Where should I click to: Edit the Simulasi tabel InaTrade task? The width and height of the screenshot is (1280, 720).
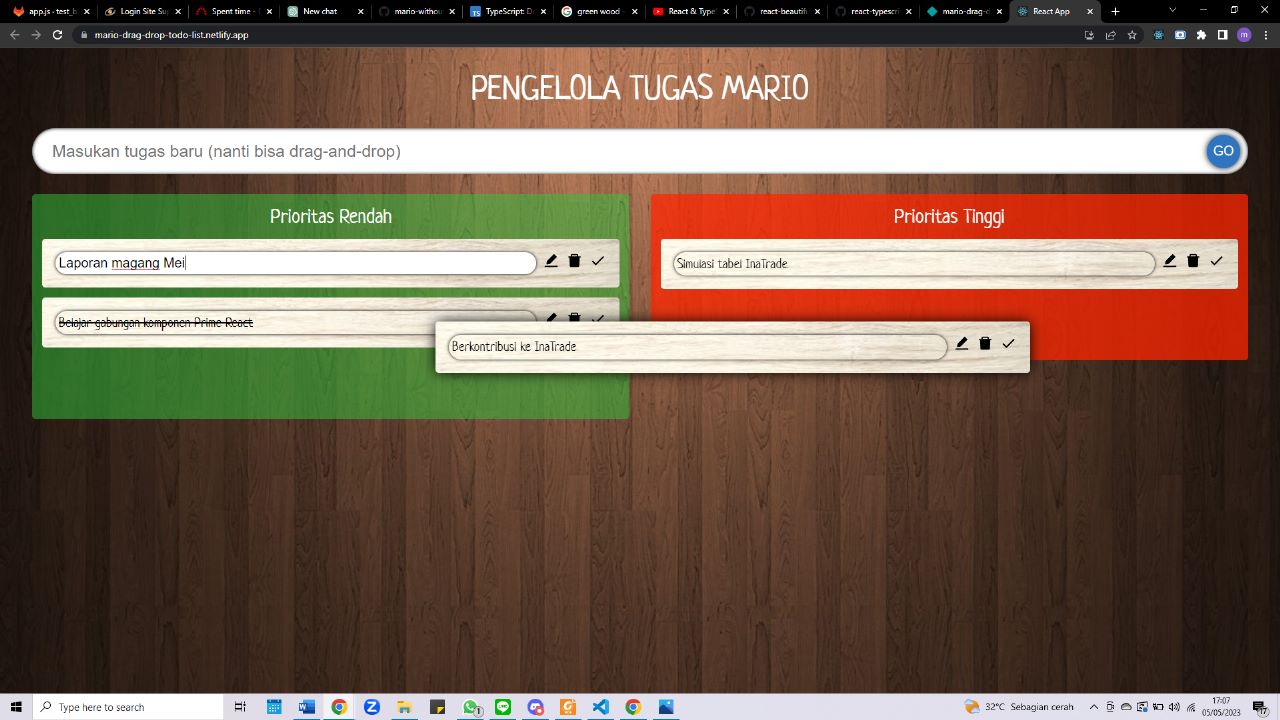click(x=1170, y=261)
